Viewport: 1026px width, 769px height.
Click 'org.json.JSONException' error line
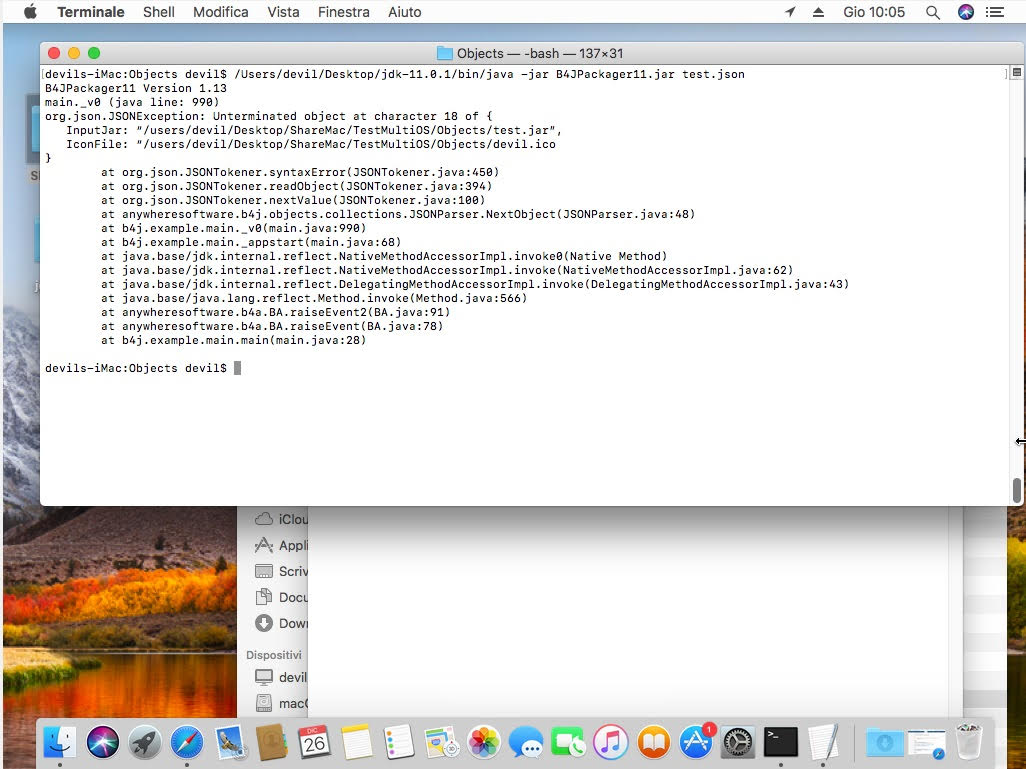[x=269, y=116]
